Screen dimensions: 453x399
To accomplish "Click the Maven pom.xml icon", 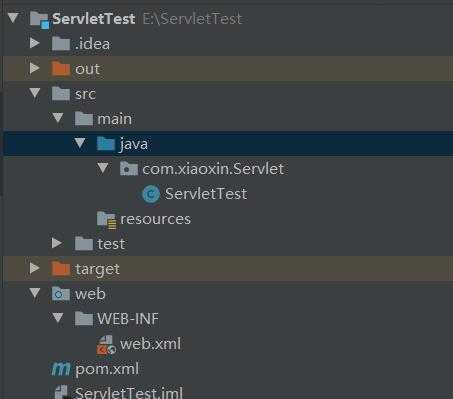I will point(61,369).
